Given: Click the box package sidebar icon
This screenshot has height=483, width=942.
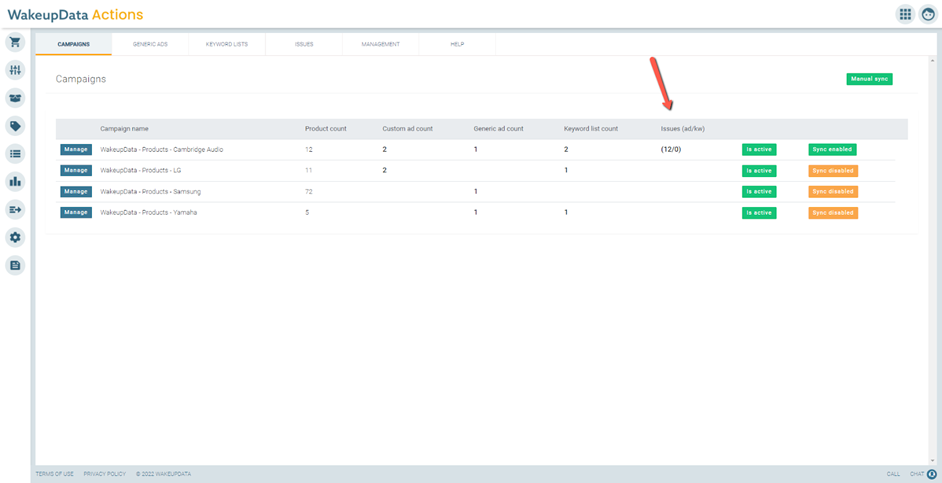Looking at the screenshot, I should [x=15, y=98].
